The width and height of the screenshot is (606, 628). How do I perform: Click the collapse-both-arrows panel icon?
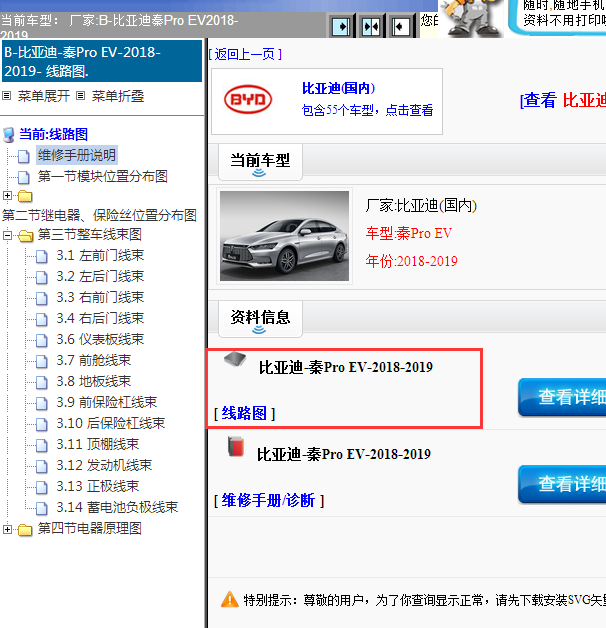371,27
